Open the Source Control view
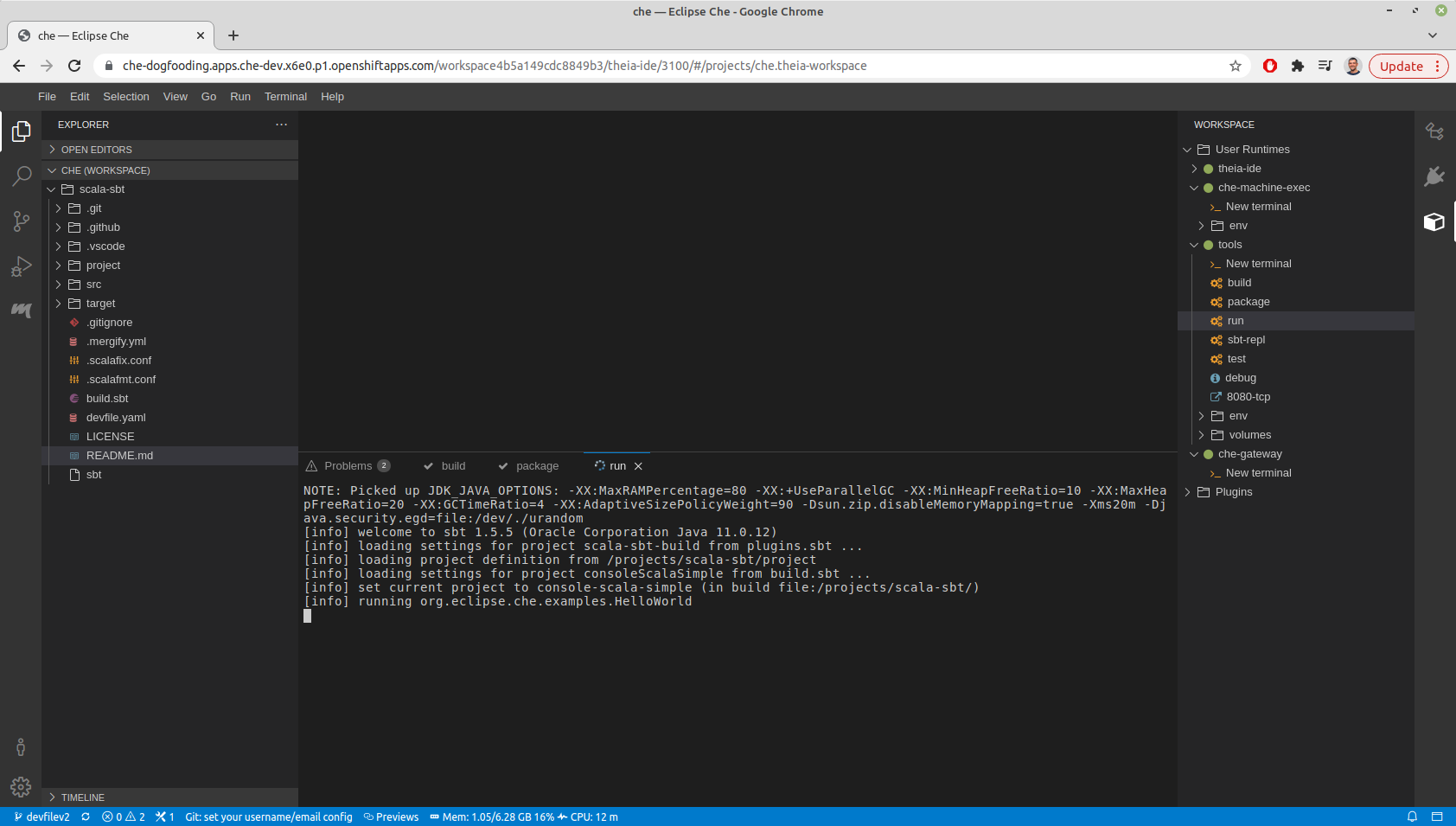Image resolution: width=1456 pixels, height=826 pixels. tap(21, 221)
